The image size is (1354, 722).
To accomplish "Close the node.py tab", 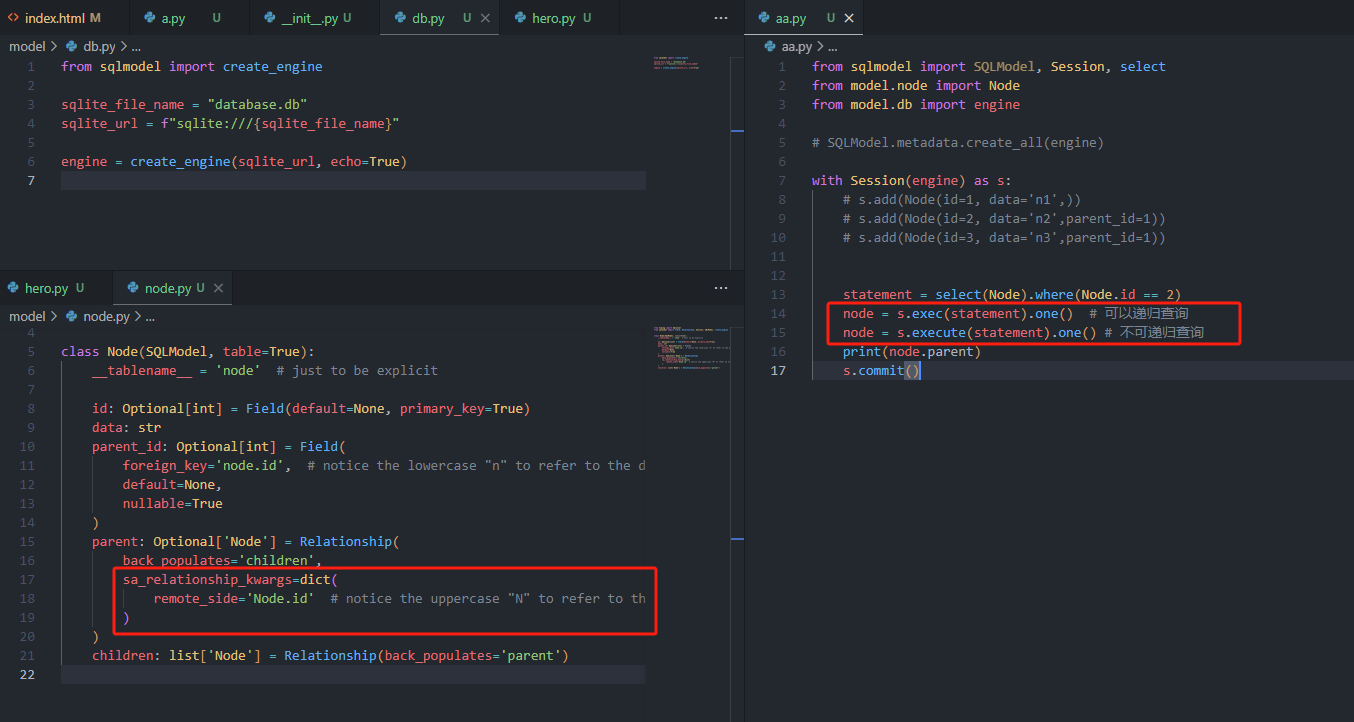I will (x=218, y=288).
